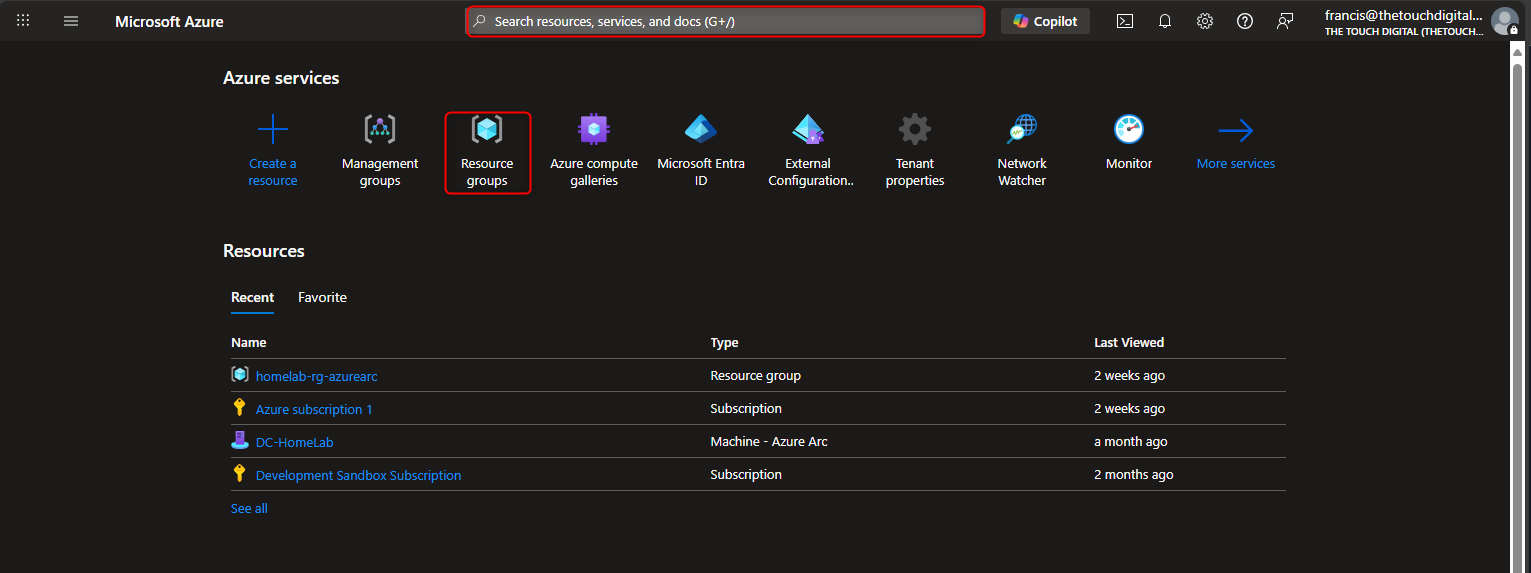The width and height of the screenshot is (1531, 573).
Task: Open the apps waffle grid menu
Action: coord(23,21)
